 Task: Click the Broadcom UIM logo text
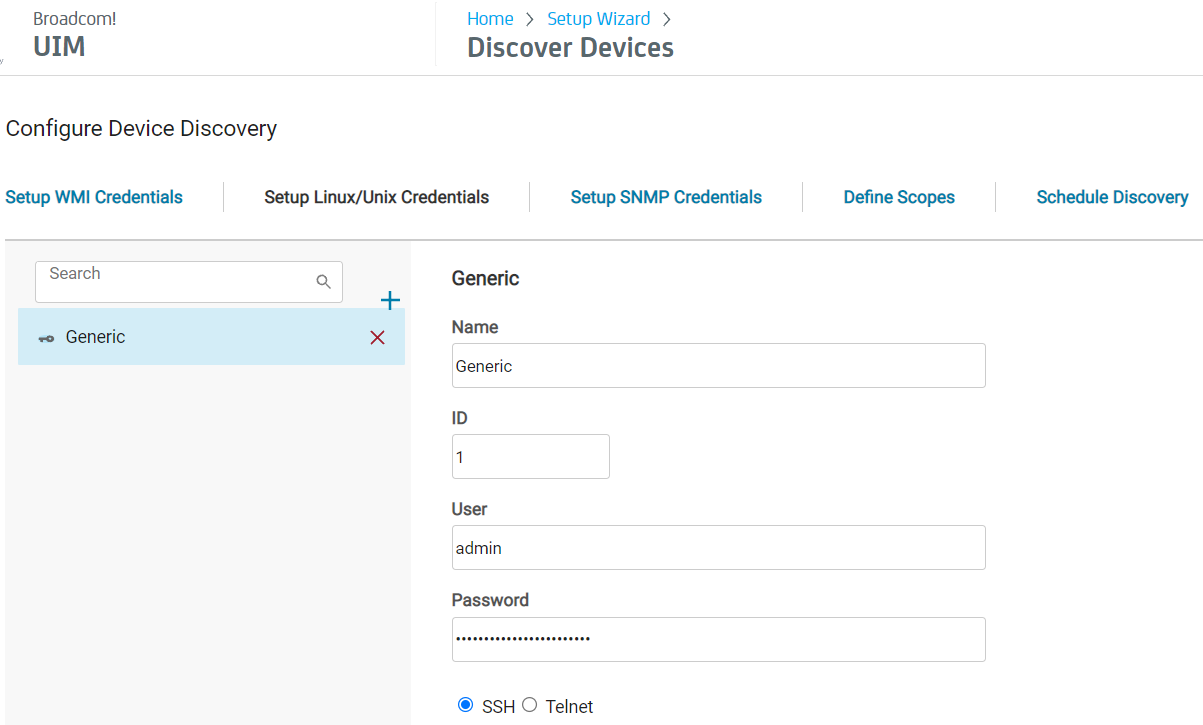(60, 46)
